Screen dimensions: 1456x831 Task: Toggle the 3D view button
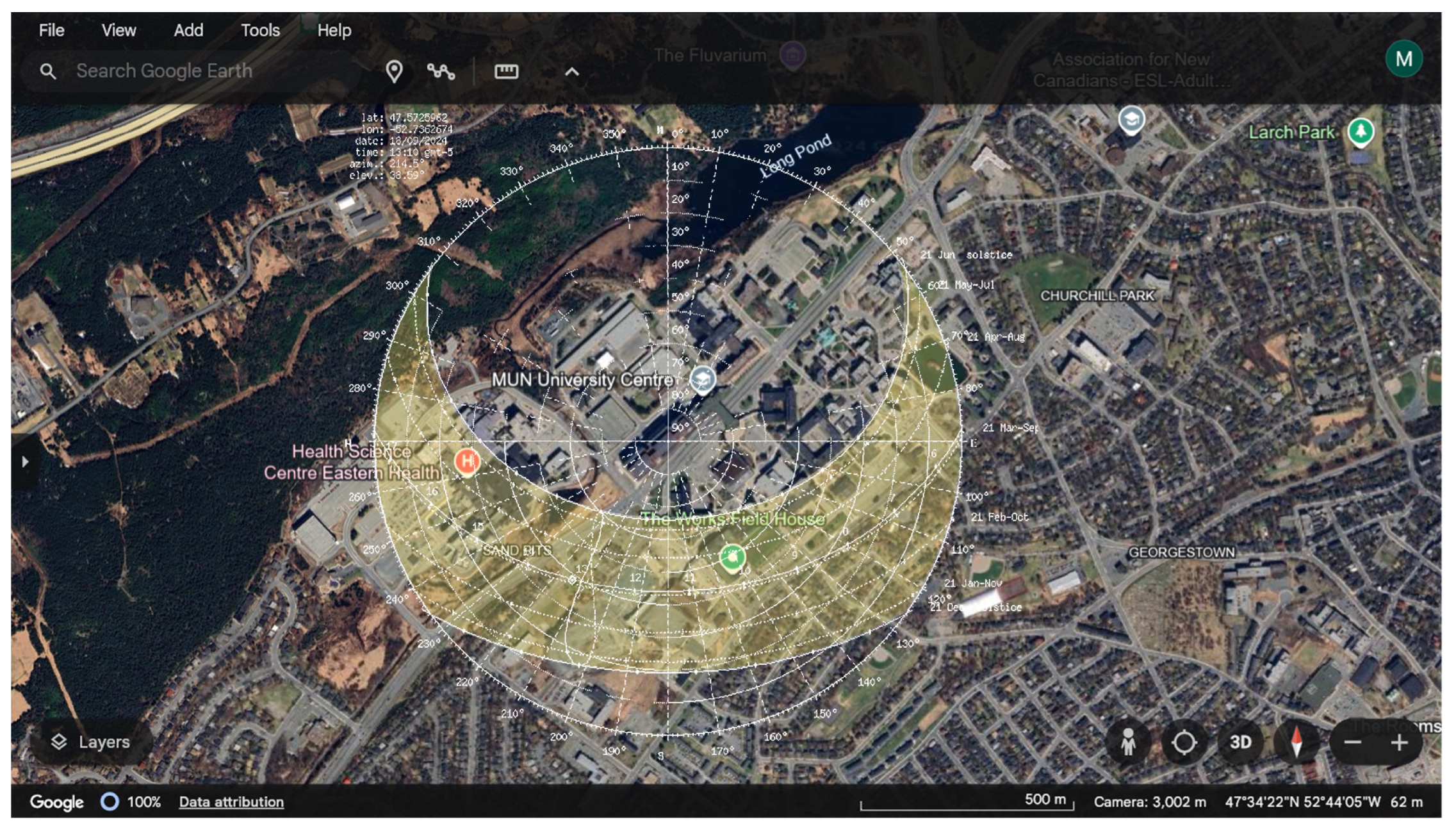pos(1240,743)
